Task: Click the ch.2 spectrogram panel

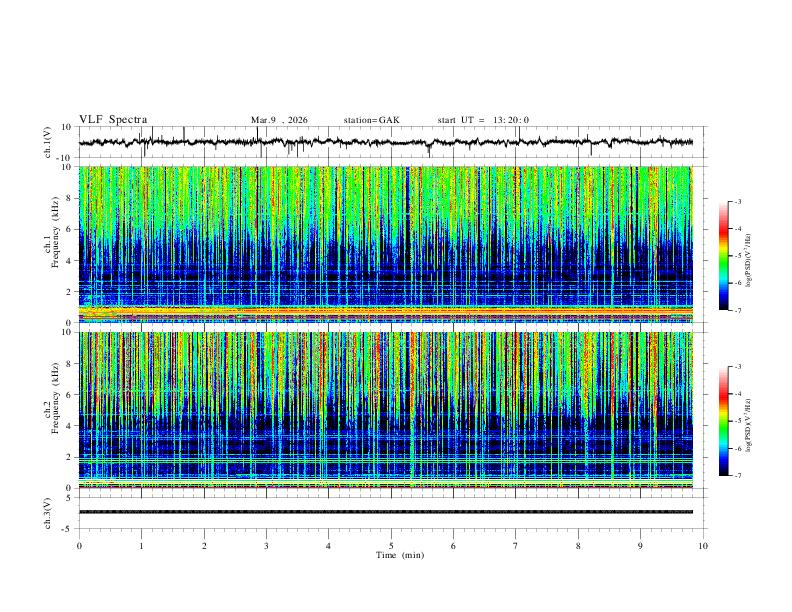Action: (386, 410)
